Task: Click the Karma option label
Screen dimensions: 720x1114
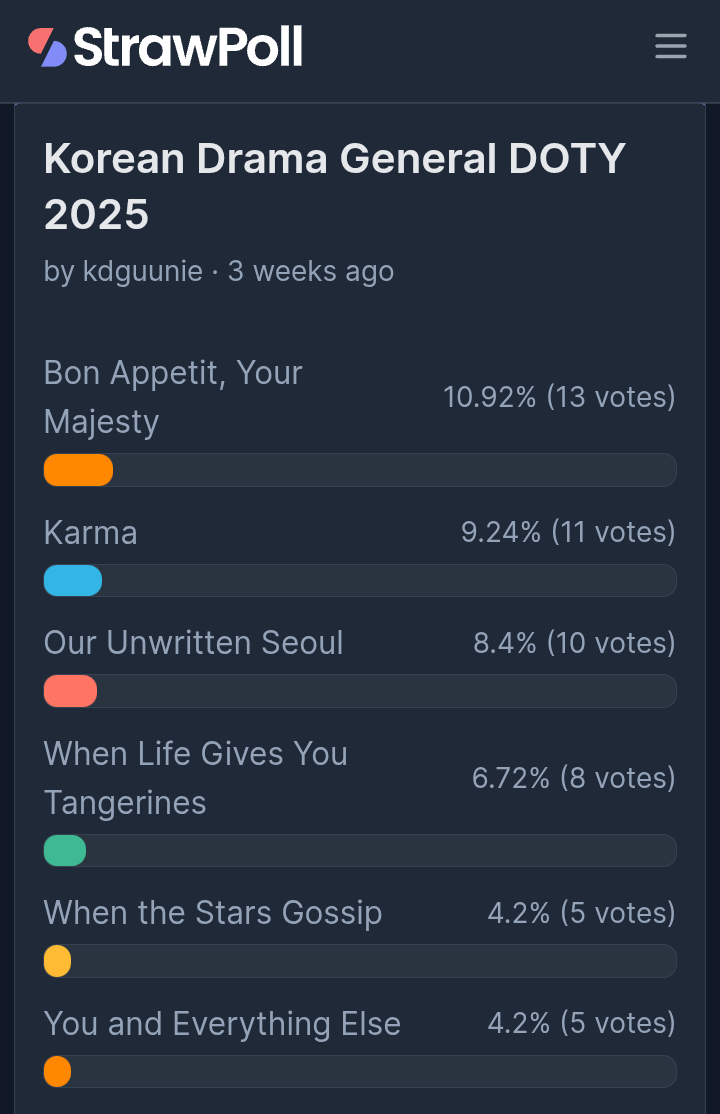Action: point(90,532)
